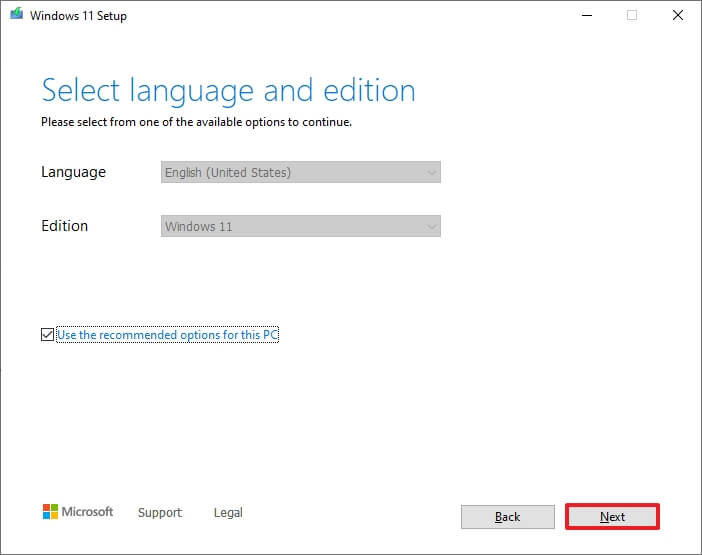Click the chevron on the Edition combo box

pos(431,226)
